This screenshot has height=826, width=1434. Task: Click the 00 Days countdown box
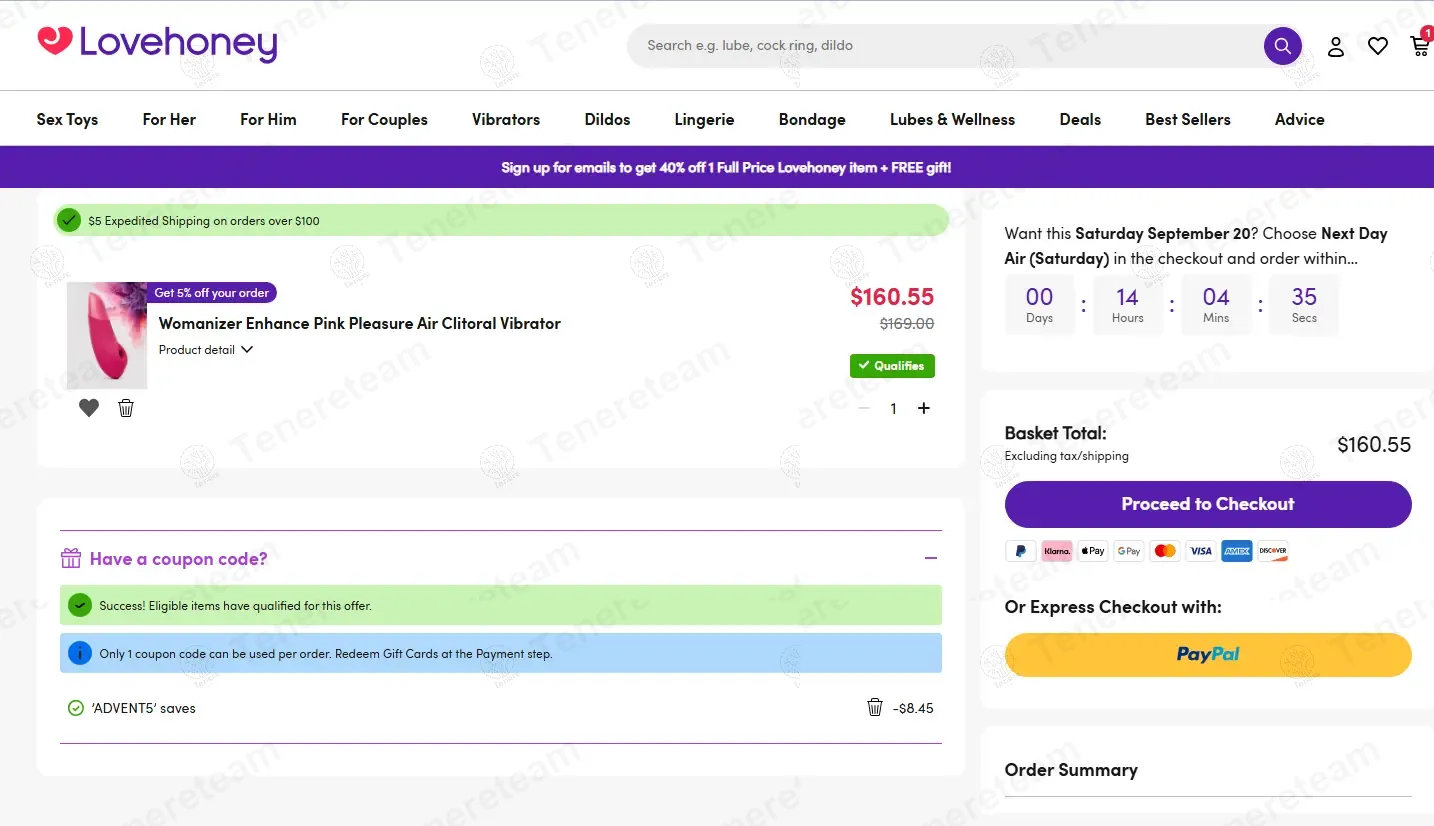tap(1039, 304)
